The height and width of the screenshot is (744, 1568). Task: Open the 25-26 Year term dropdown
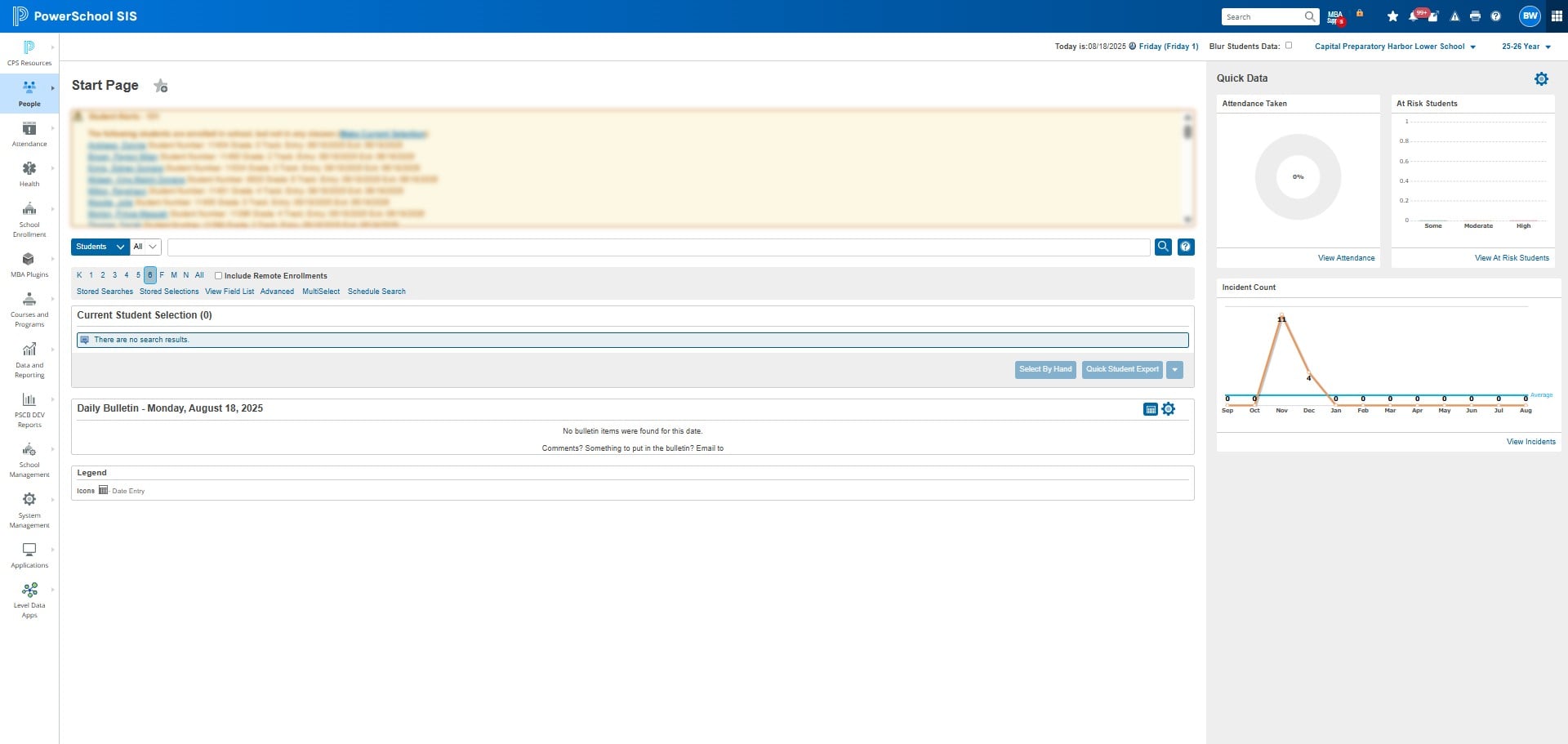point(1526,47)
